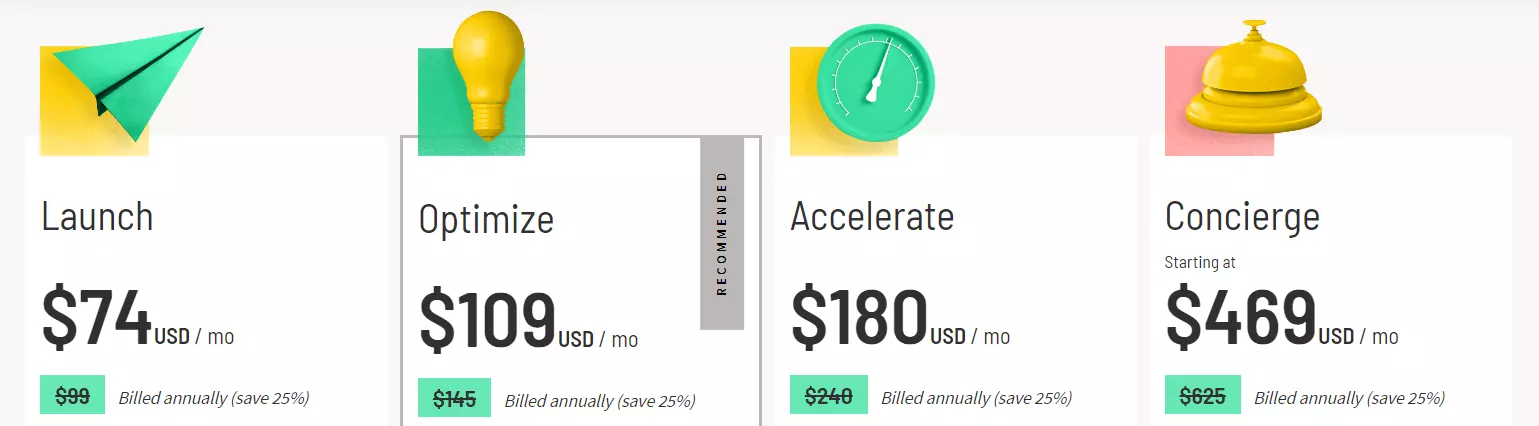Select the Launch plan heading
The height and width of the screenshot is (426, 1539).
[97, 217]
